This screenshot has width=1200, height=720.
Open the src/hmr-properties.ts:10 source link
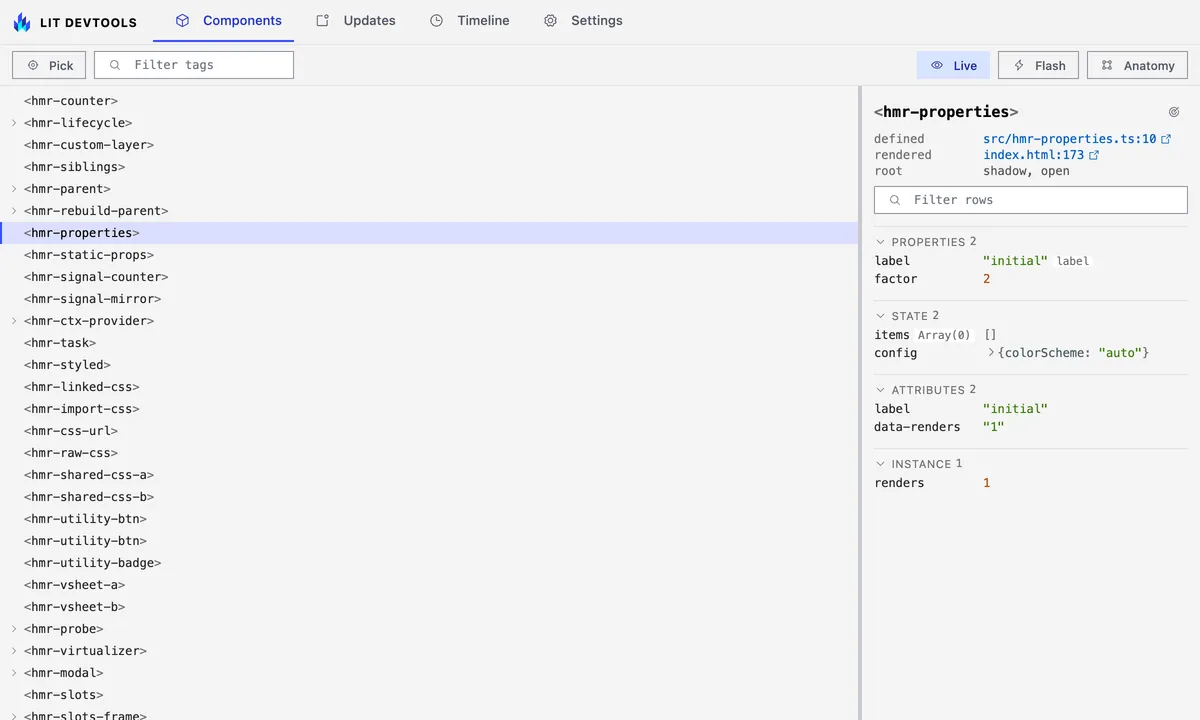pos(1070,139)
